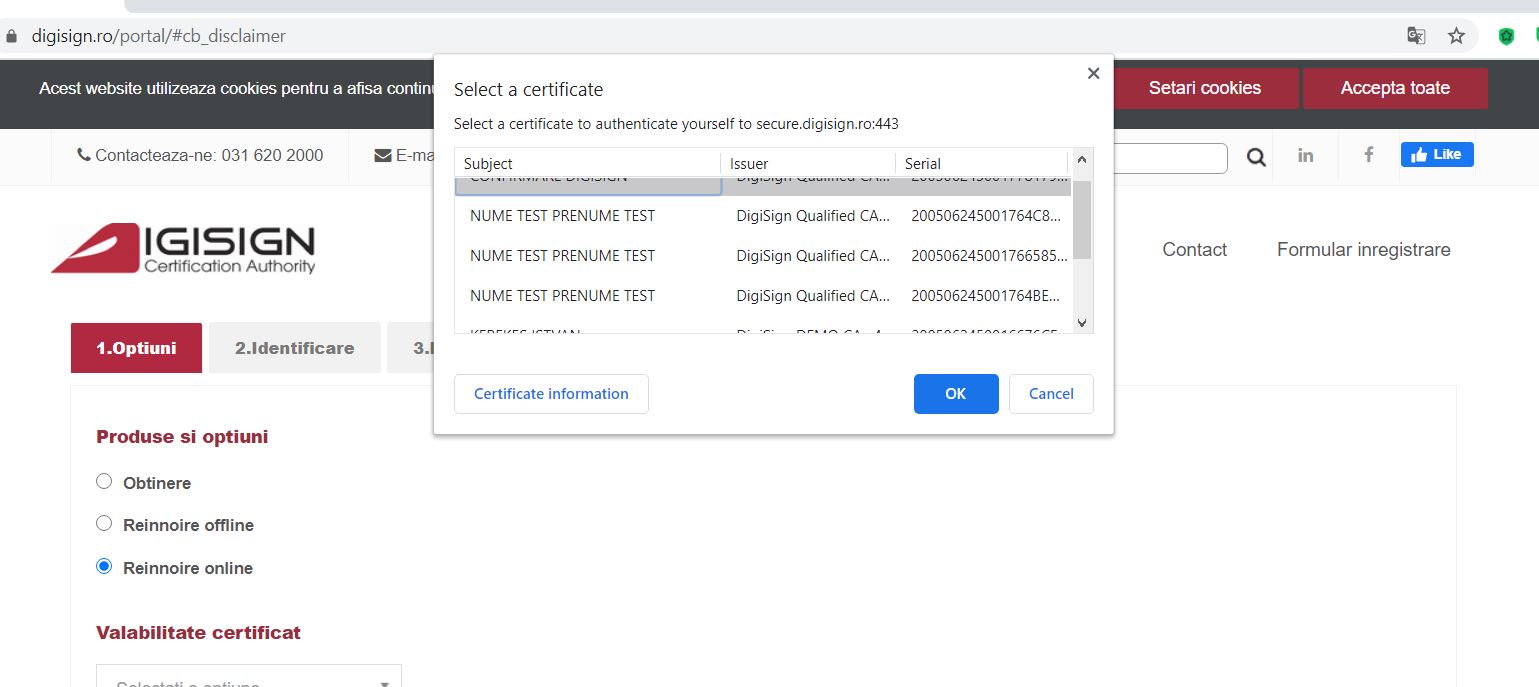Viewport: 1539px width, 687px height.
Task: Select the Reinnoire online radio option
Action: 104,567
